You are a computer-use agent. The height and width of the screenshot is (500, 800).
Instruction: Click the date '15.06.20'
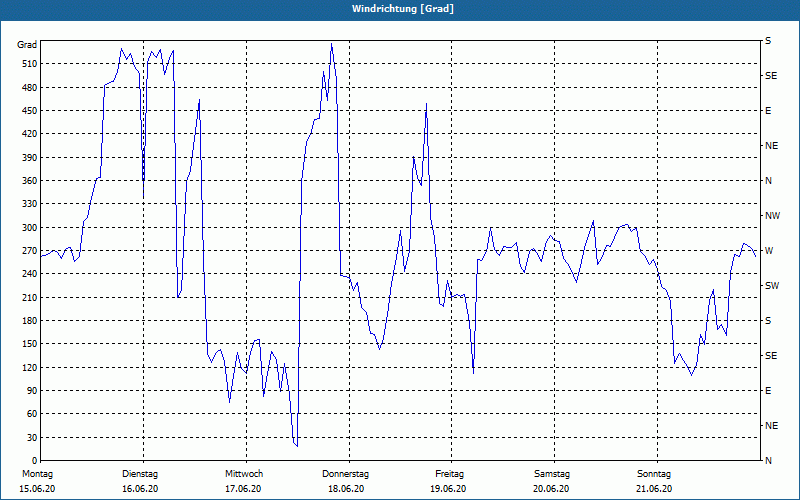click(x=37, y=489)
